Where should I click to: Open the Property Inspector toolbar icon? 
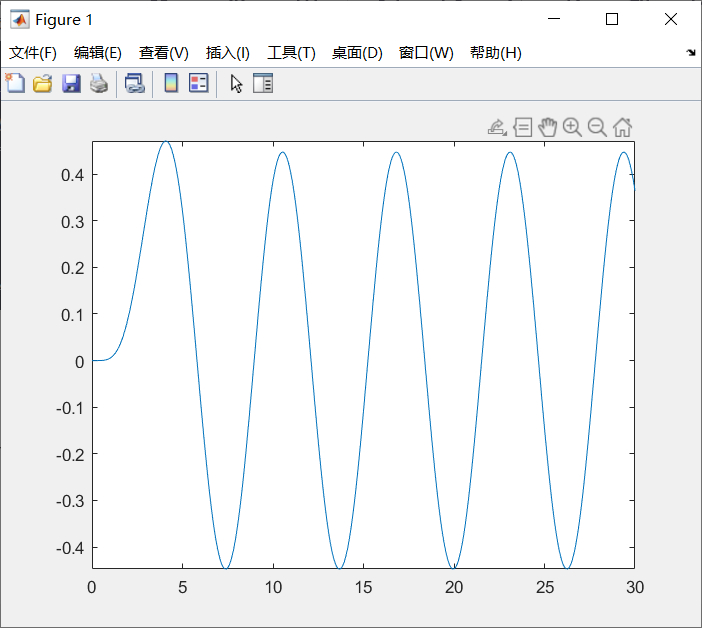tap(263, 84)
